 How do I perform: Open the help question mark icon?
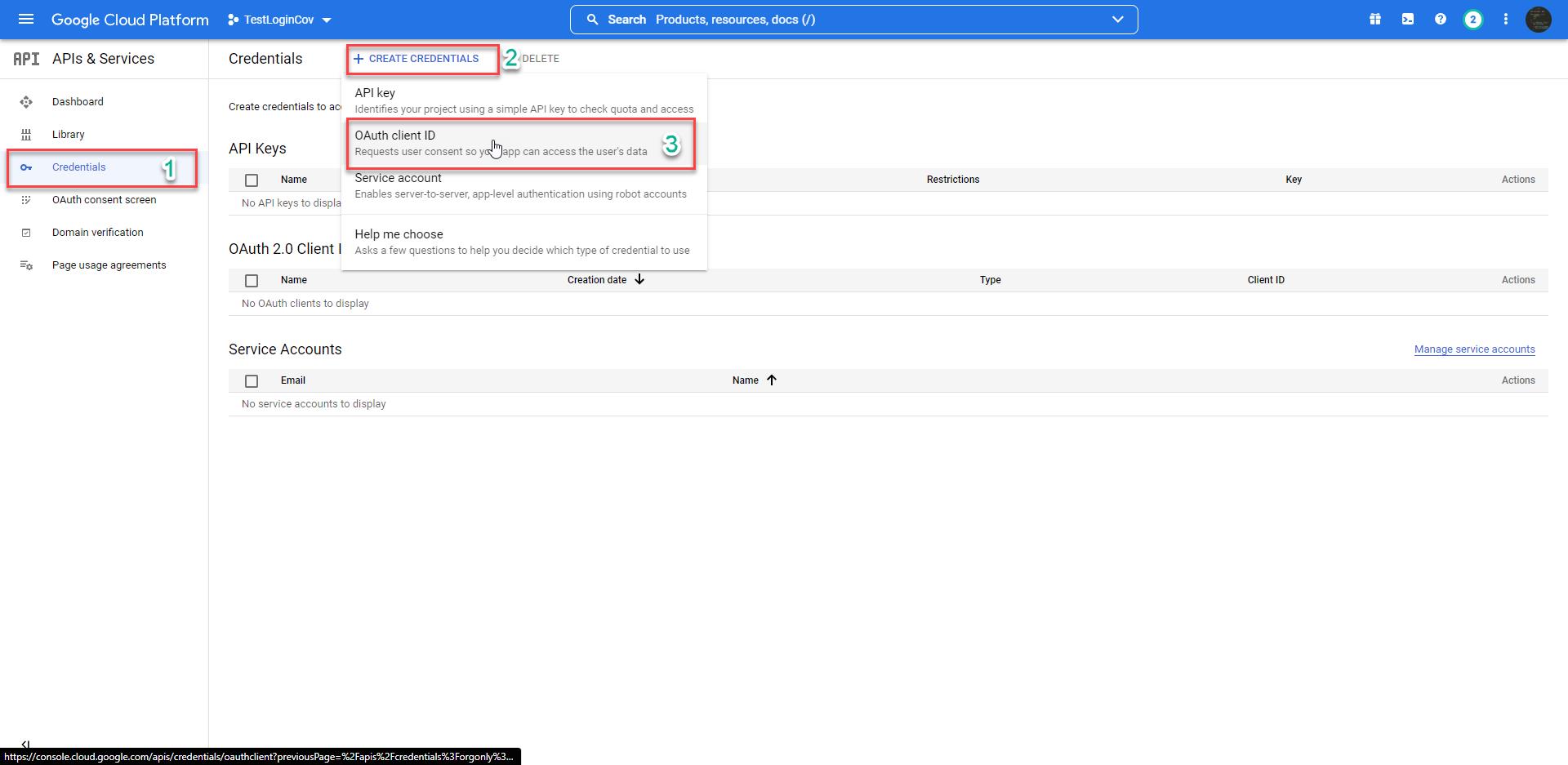pyautogui.click(x=1441, y=20)
